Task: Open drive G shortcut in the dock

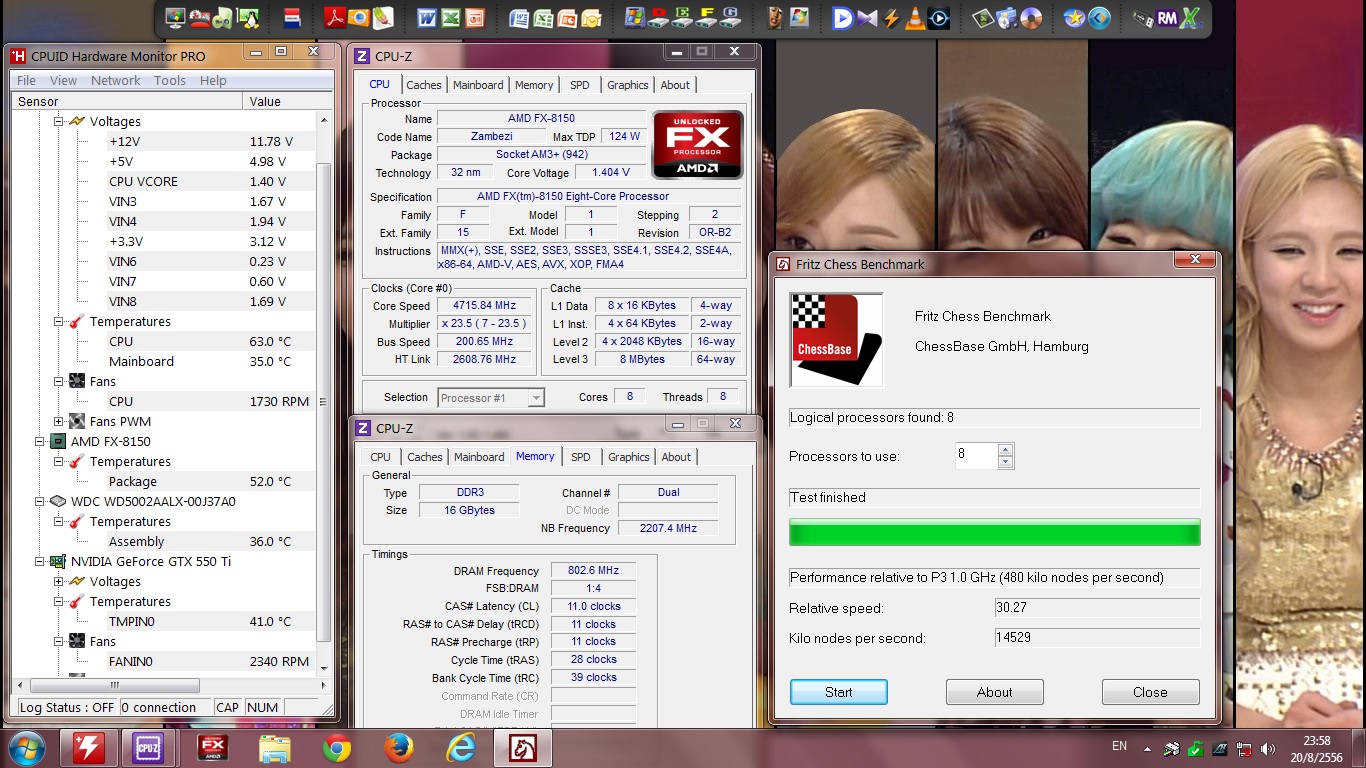Action: coord(730,17)
